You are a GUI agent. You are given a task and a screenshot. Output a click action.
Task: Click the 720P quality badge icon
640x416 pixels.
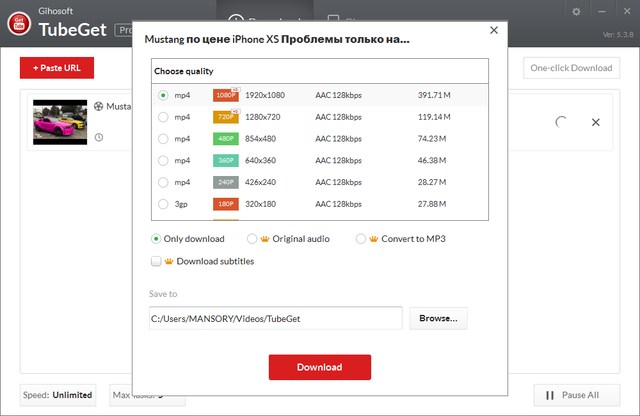pyautogui.click(x=225, y=117)
